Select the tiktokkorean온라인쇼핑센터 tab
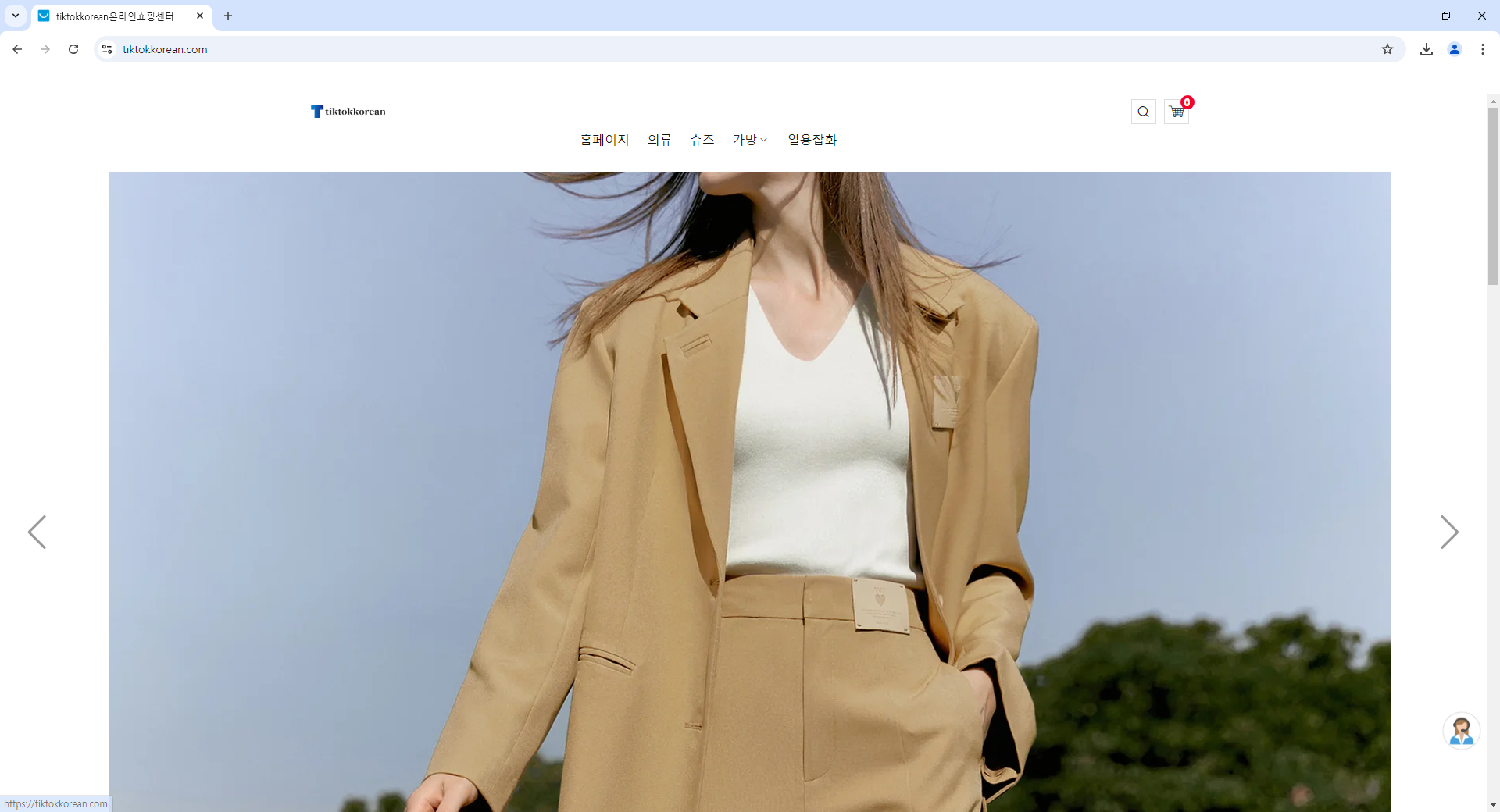The width and height of the screenshot is (1500, 812). coord(122,16)
